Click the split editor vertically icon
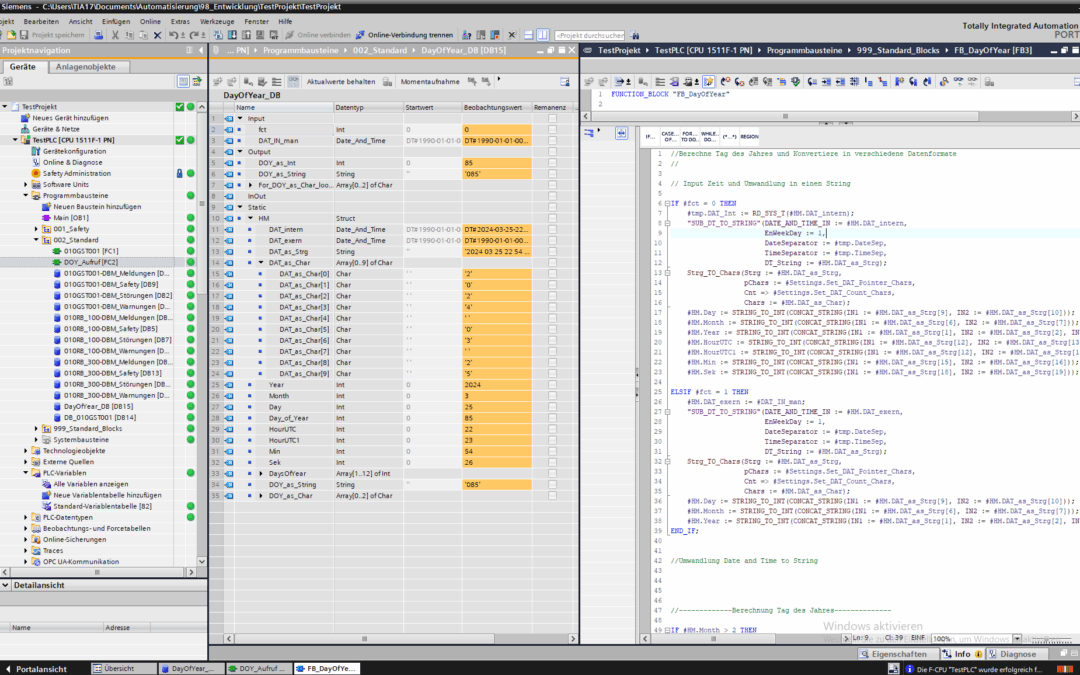 [x=542, y=34]
